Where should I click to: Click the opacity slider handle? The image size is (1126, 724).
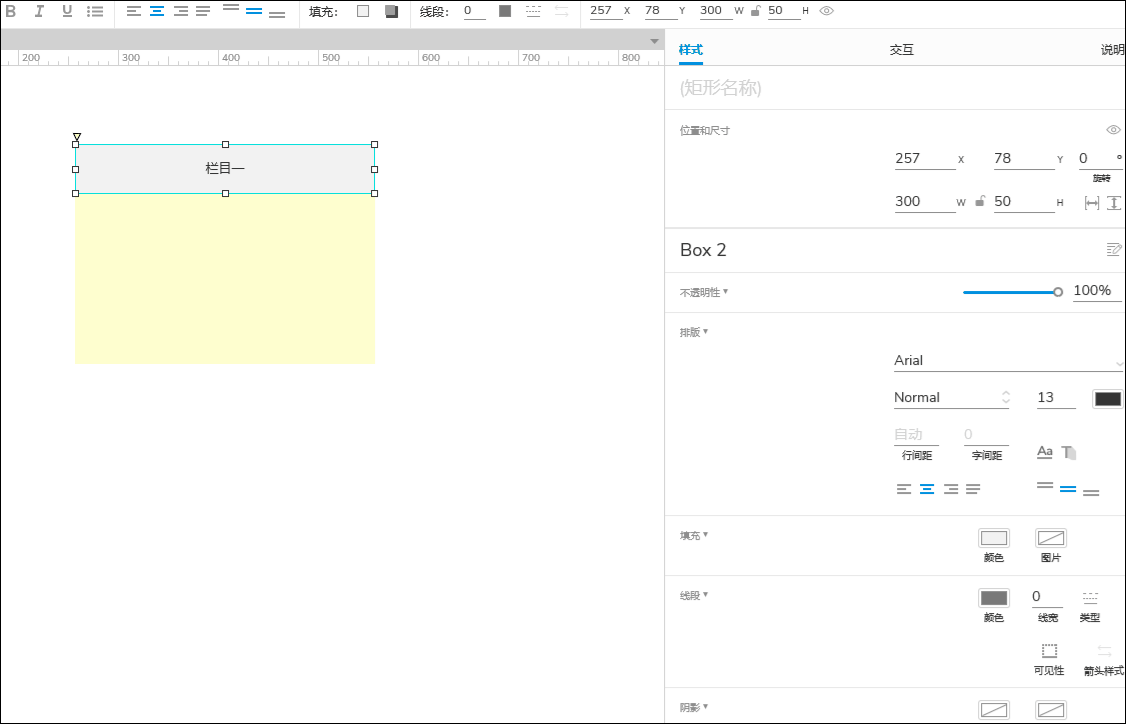pos(1058,292)
